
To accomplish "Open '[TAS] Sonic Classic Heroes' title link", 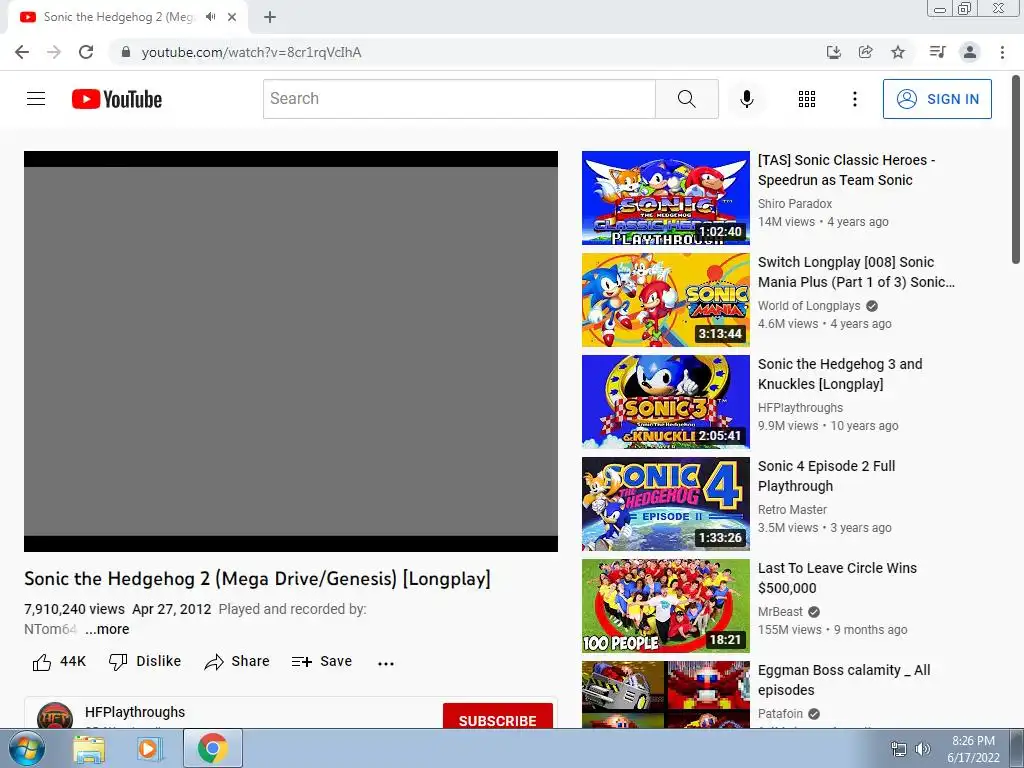I will [846, 170].
